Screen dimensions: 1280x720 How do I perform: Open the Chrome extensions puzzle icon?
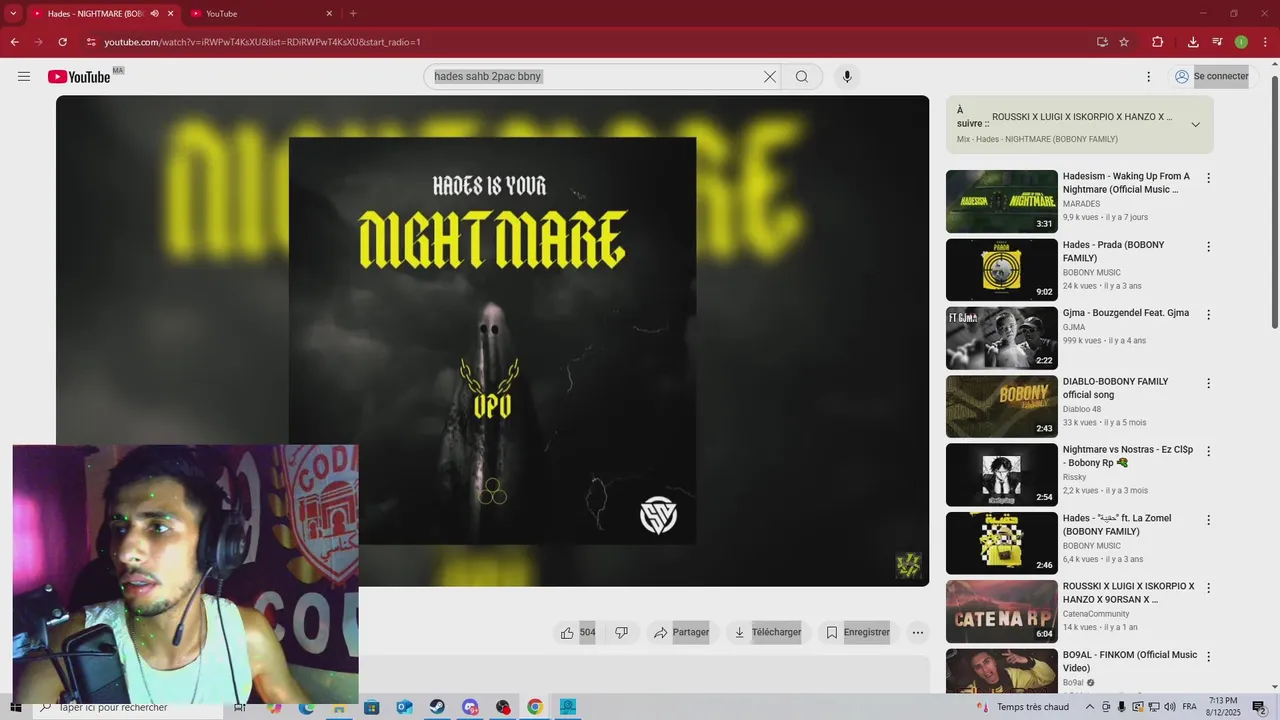[x=1158, y=42]
